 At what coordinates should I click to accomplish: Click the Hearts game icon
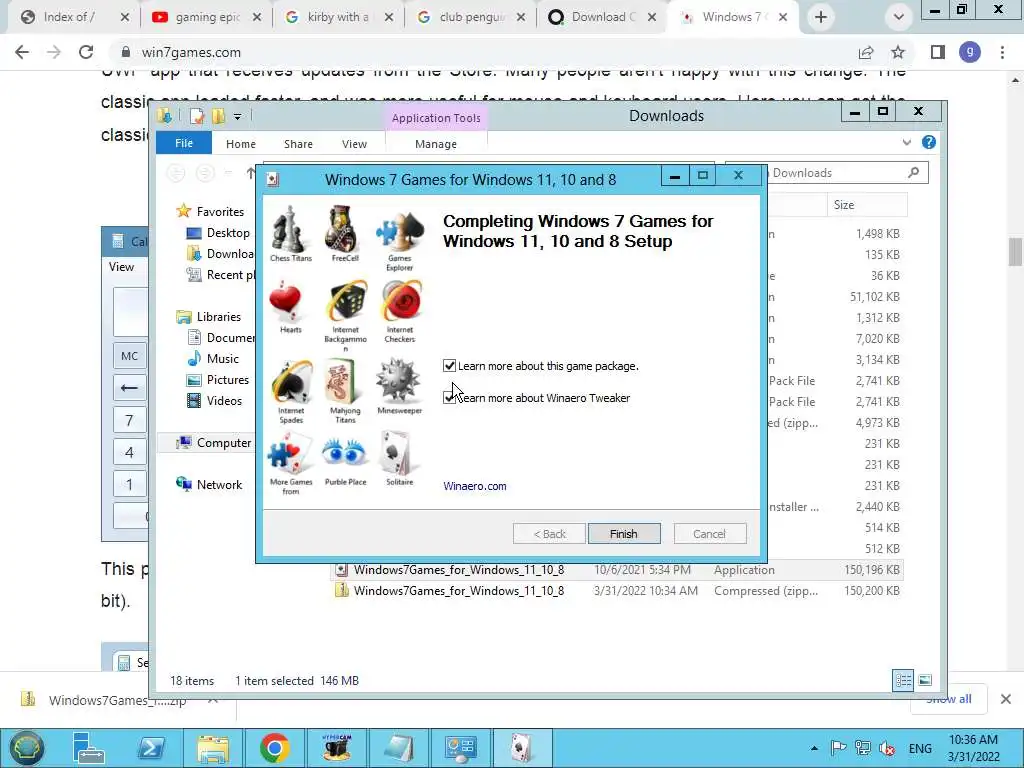coord(286,302)
